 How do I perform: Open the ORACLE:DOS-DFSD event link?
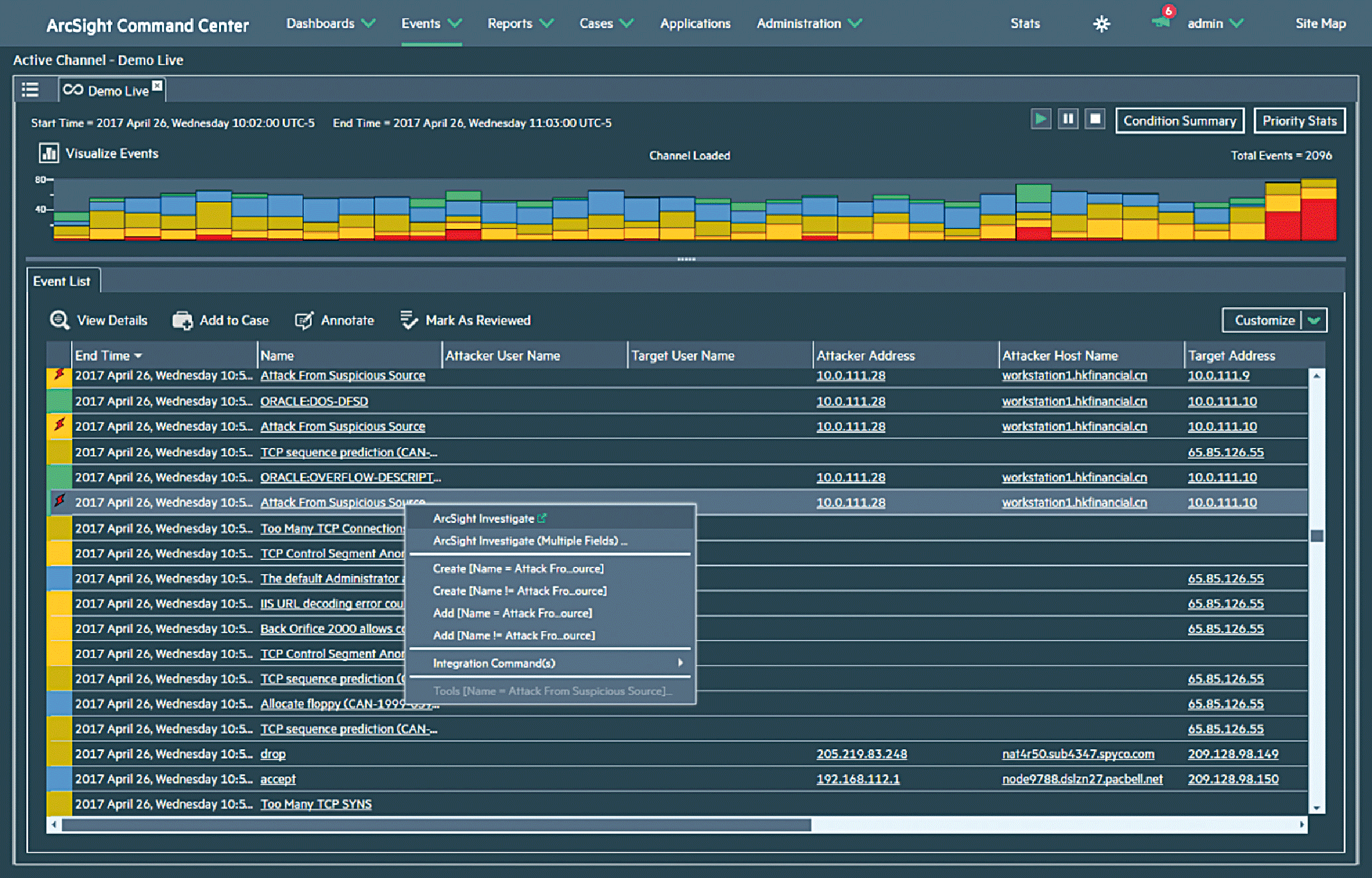coord(314,402)
